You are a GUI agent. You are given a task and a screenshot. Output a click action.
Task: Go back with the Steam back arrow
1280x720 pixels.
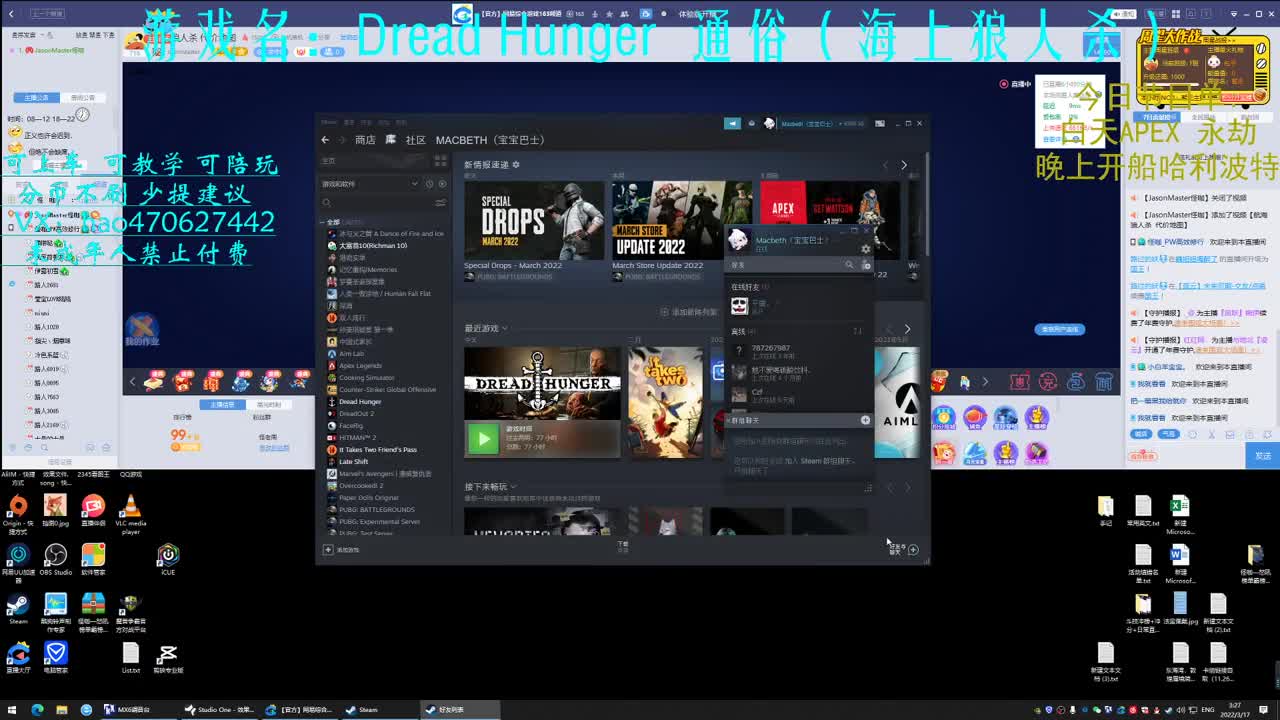(x=325, y=140)
